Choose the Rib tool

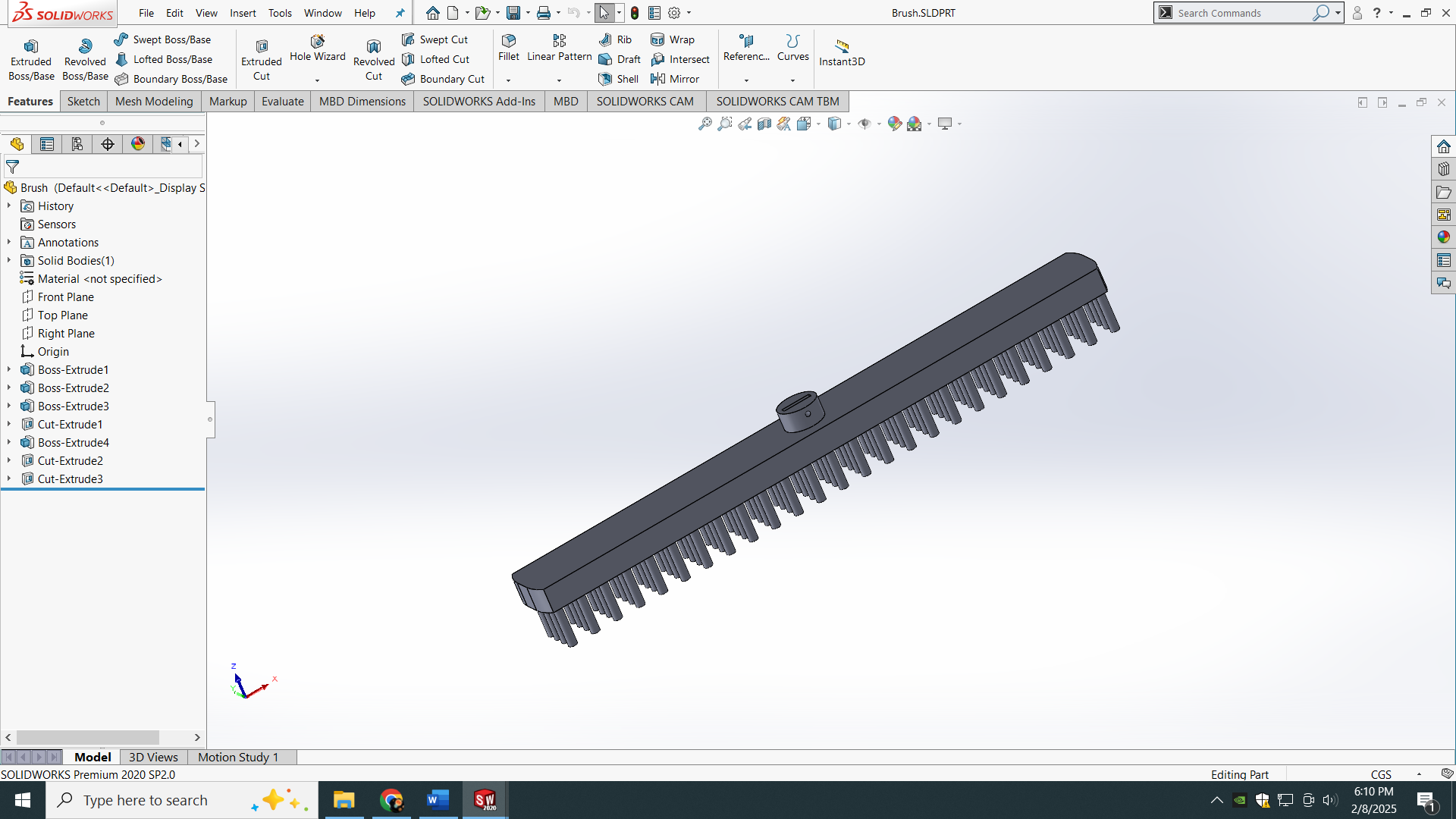[615, 39]
